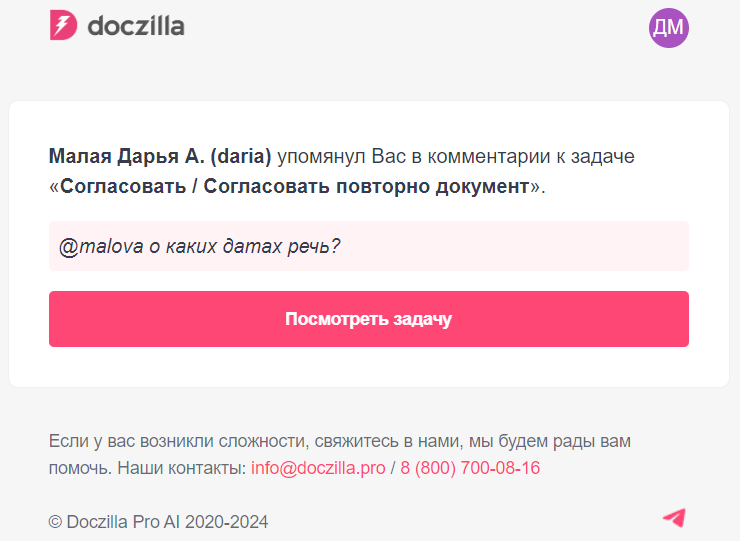Click the phrase упомянул Вас в комментарии

(428, 157)
